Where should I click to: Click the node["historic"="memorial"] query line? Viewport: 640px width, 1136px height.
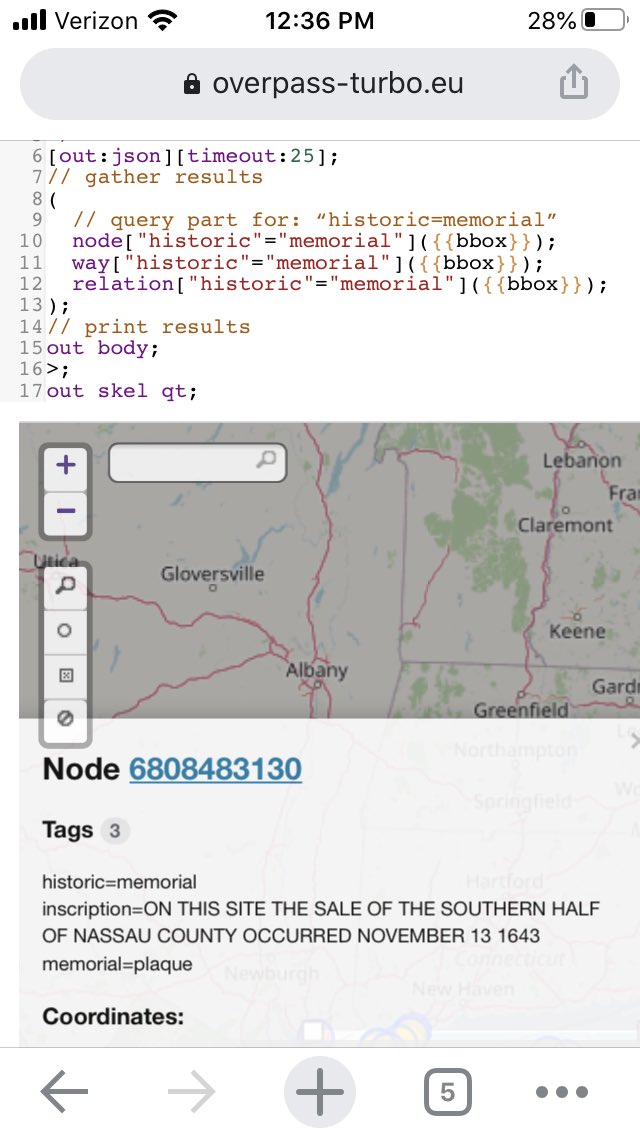click(x=314, y=241)
